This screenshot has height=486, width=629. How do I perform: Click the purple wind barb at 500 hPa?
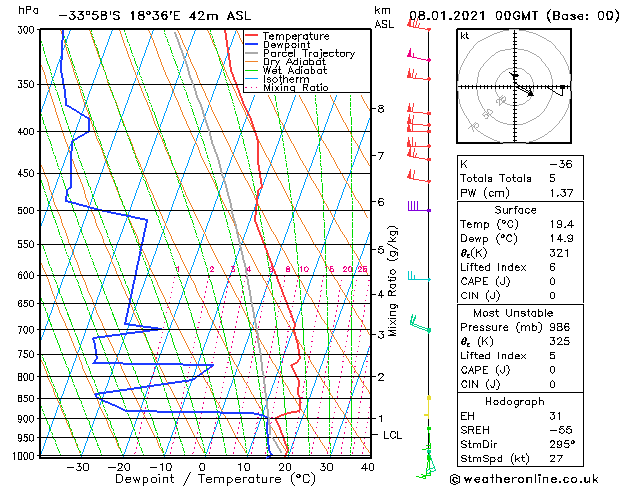pos(417,208)
